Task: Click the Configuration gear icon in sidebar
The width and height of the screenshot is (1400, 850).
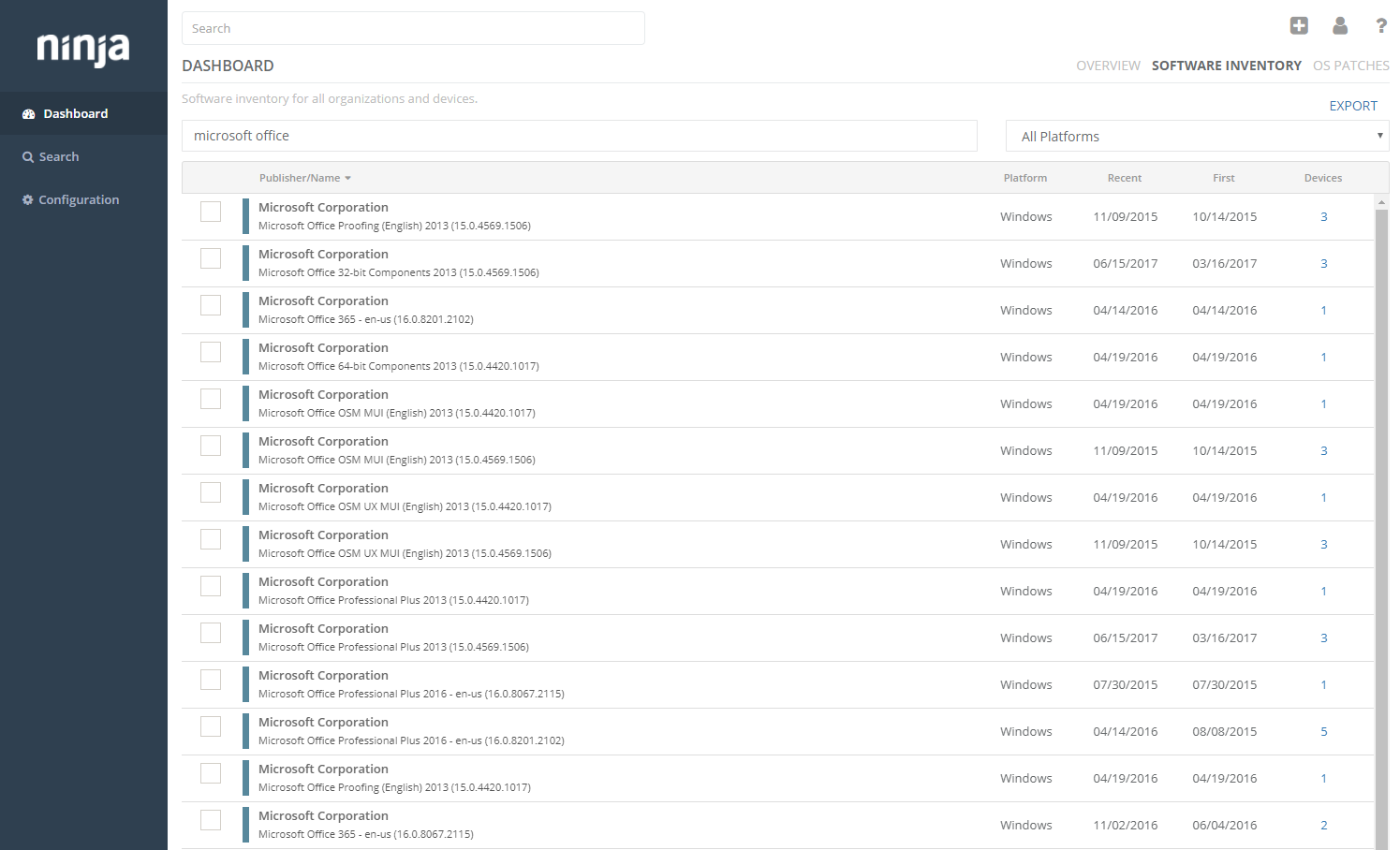Action: point(28,200)
